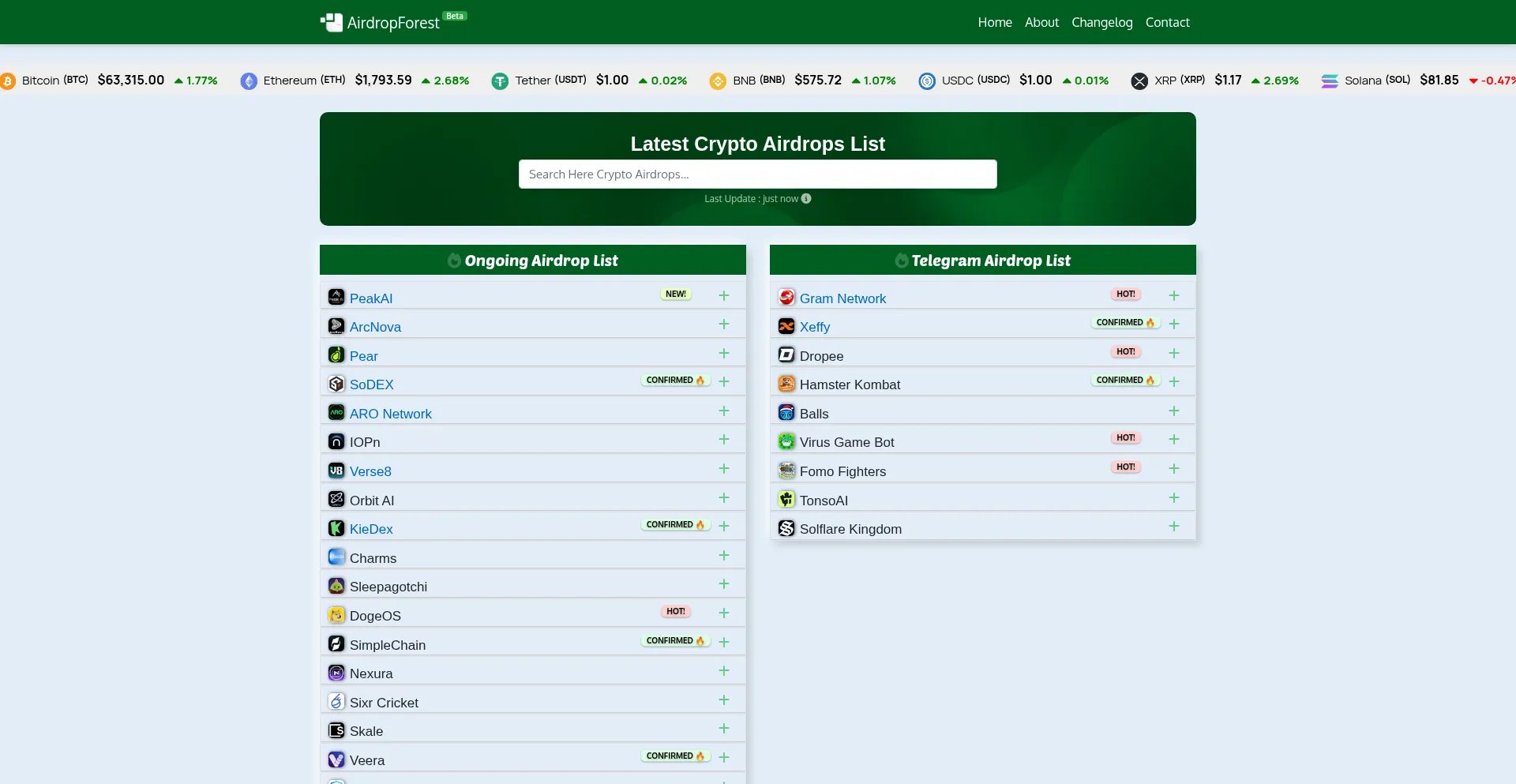Click the Charms logo icon
Viewport: 1516px width, 784px height.
[336, 557]
